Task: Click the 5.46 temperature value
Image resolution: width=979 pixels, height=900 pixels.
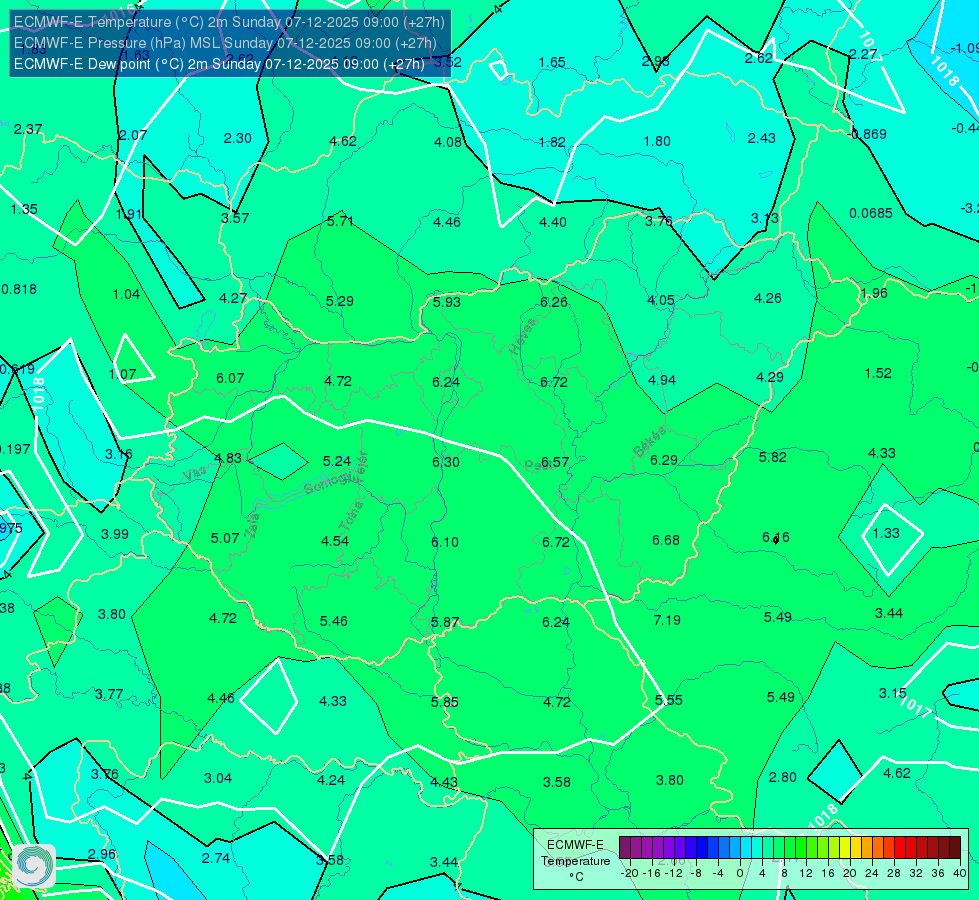Action: click(x=334, y=621)
